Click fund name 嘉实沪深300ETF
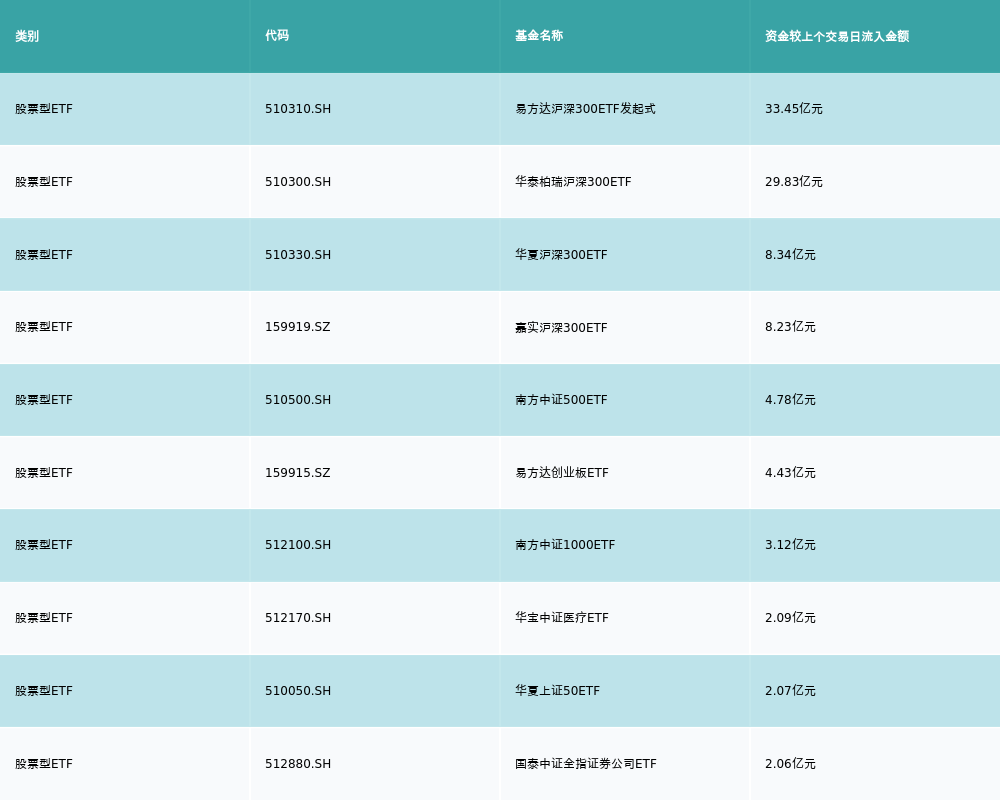Viewport: 1000px width, 800px height. (x=561, y=327)
